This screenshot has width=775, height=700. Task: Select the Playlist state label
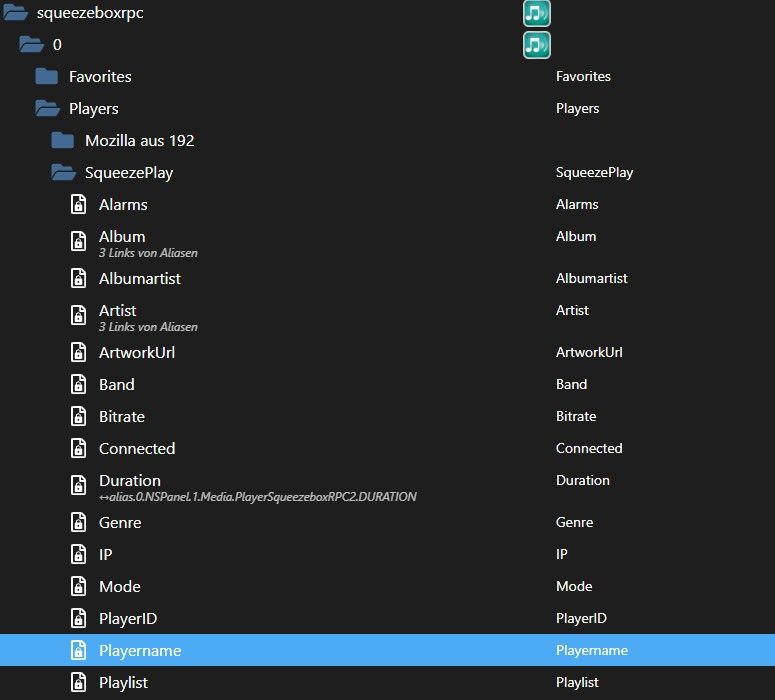123,683
